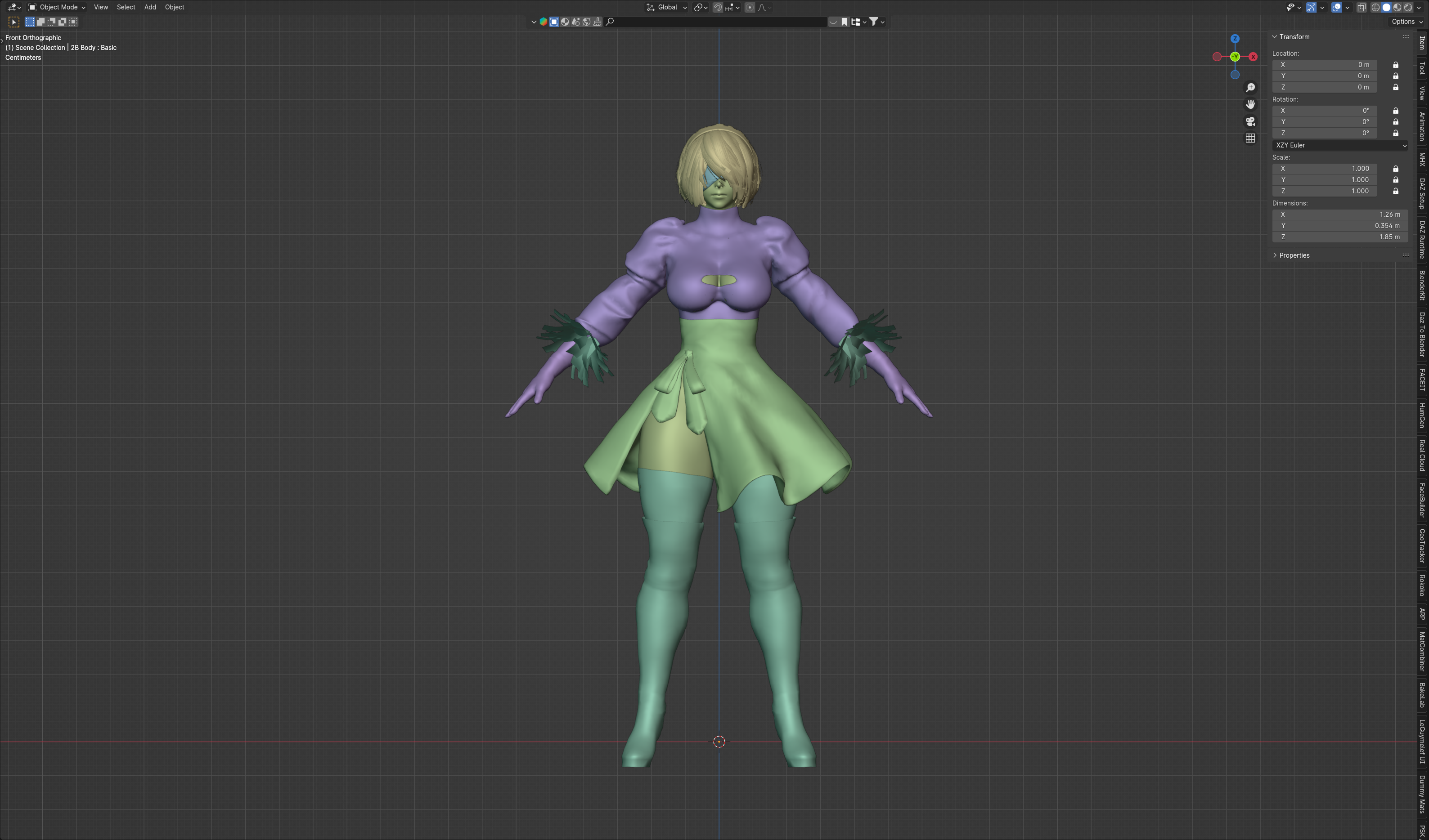Toggle X-ray mode

[1362, 7]
